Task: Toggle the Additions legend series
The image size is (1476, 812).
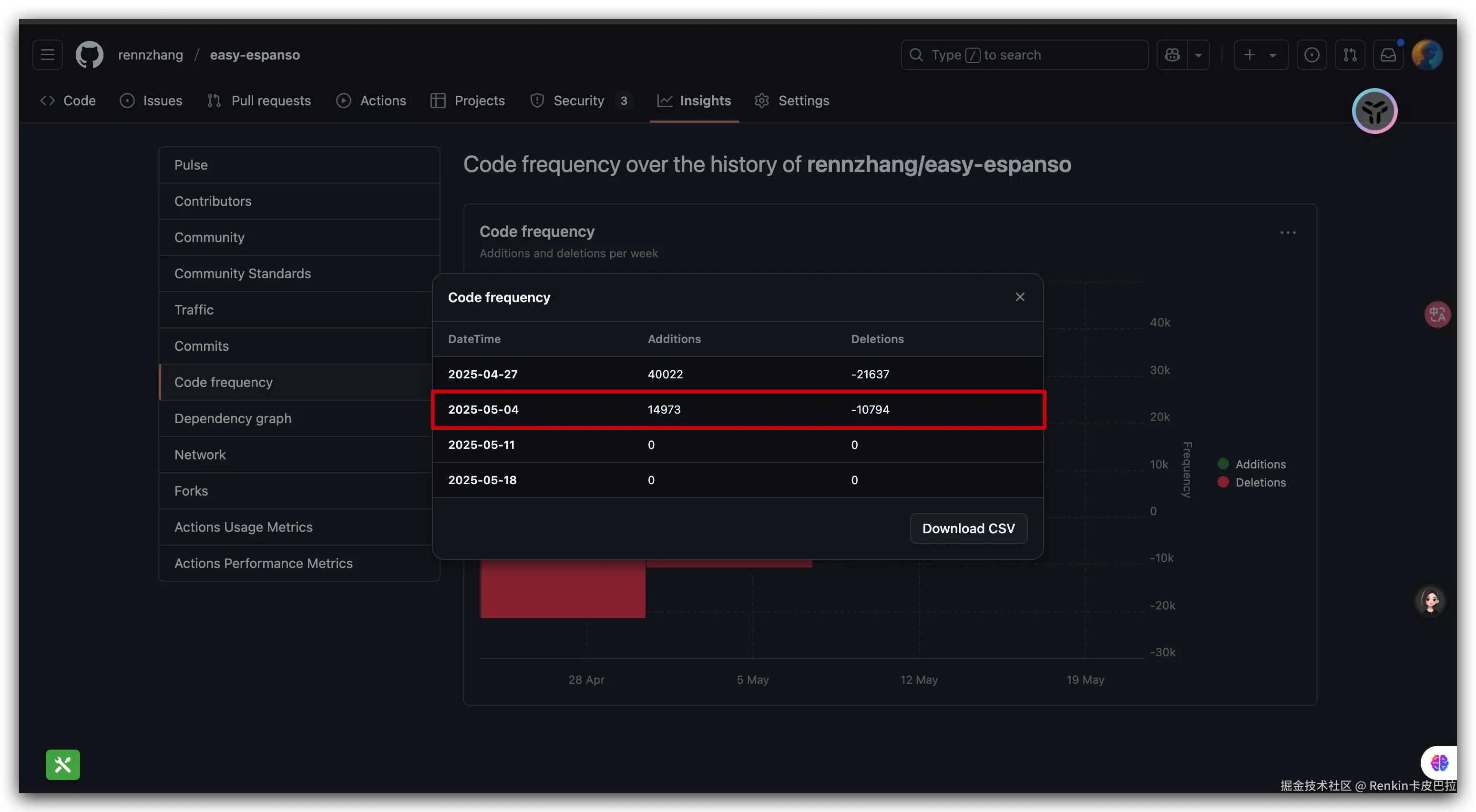Action: point(1260,465)
